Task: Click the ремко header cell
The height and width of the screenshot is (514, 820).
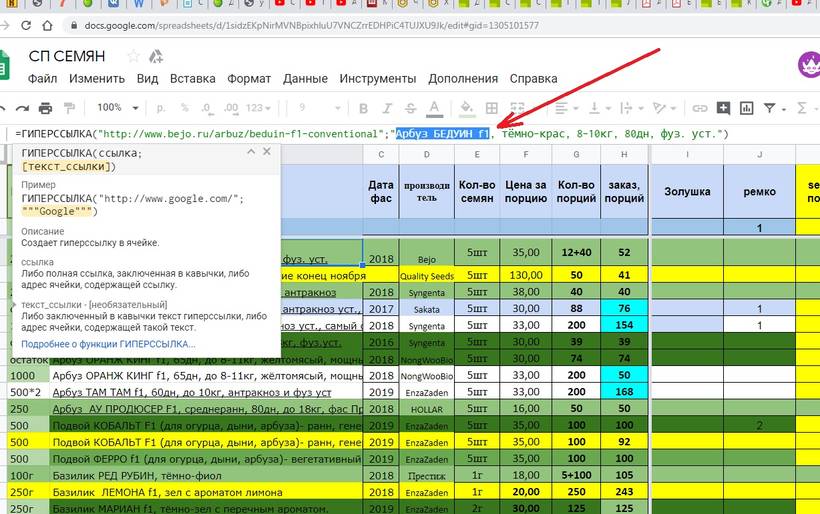Action: pos(759,192)
